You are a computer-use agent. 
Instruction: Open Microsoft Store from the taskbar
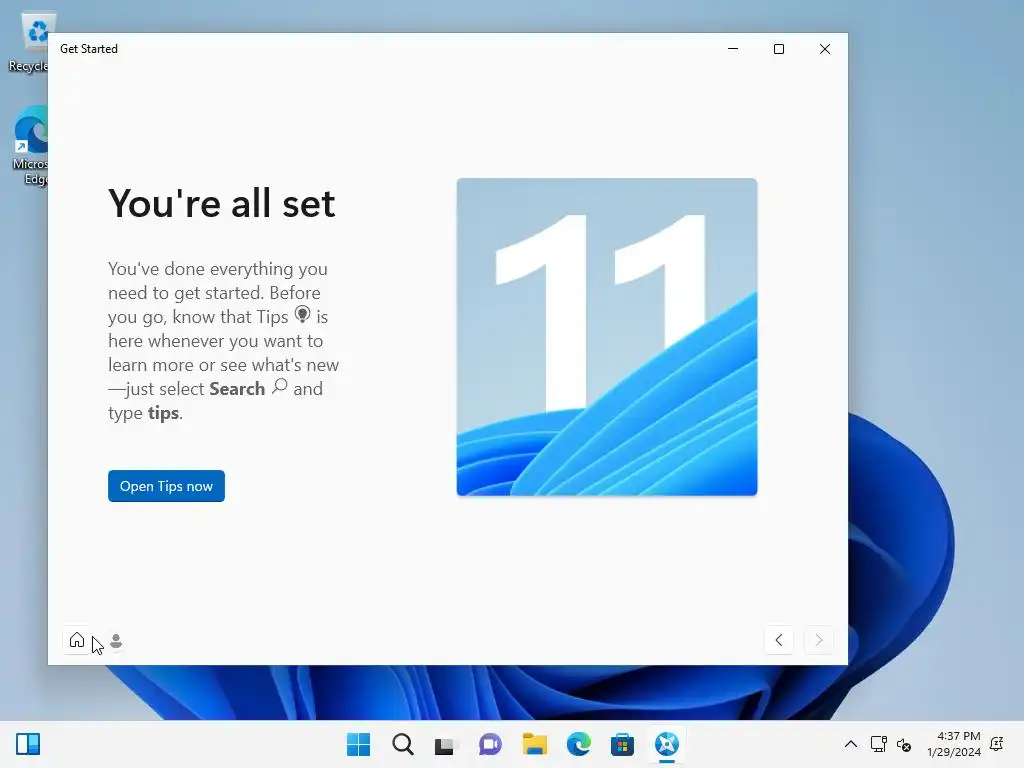622,744
